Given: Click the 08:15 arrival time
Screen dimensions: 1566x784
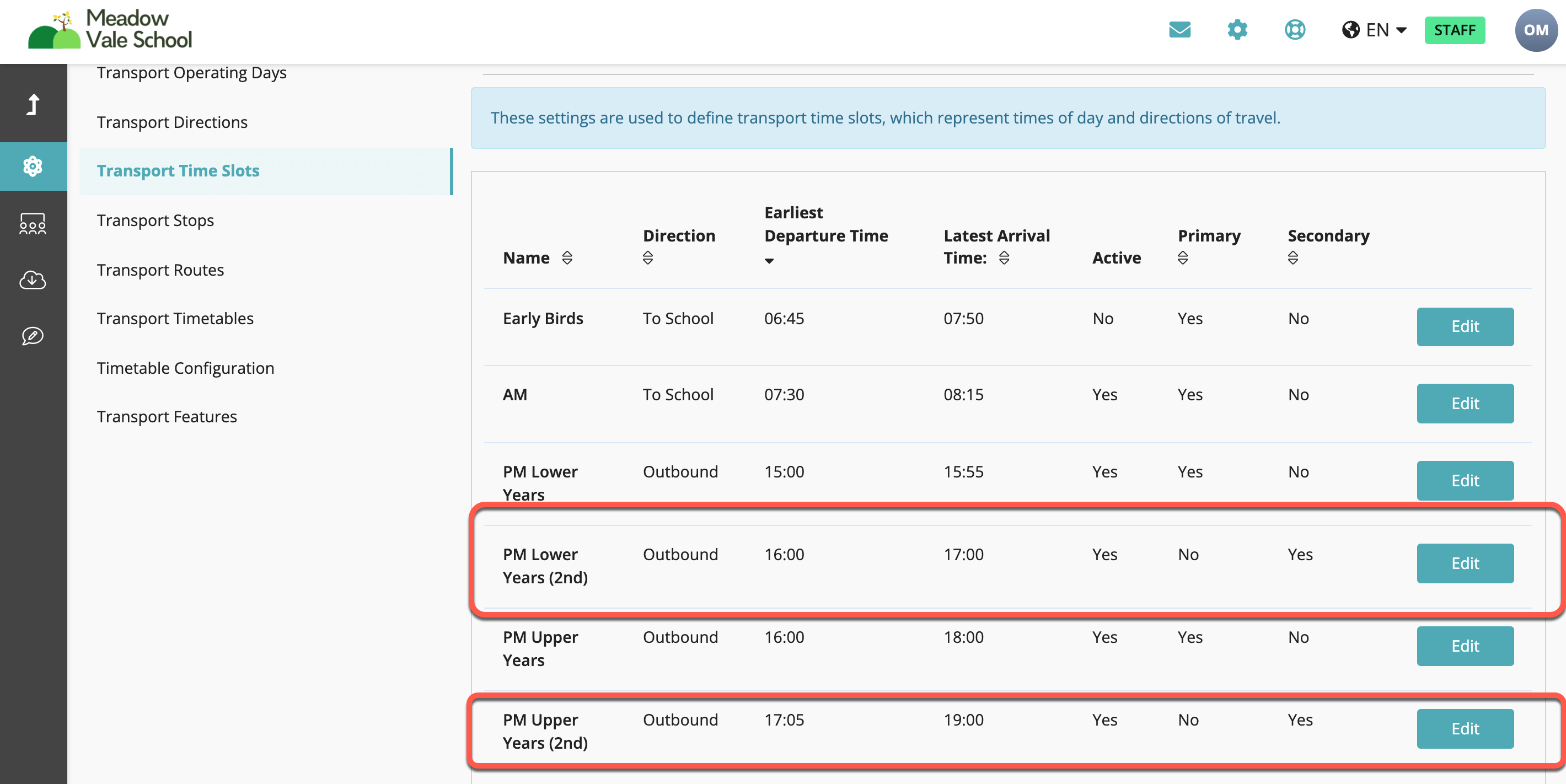Looking at the screenshot, I should click(x=963, y=394).
